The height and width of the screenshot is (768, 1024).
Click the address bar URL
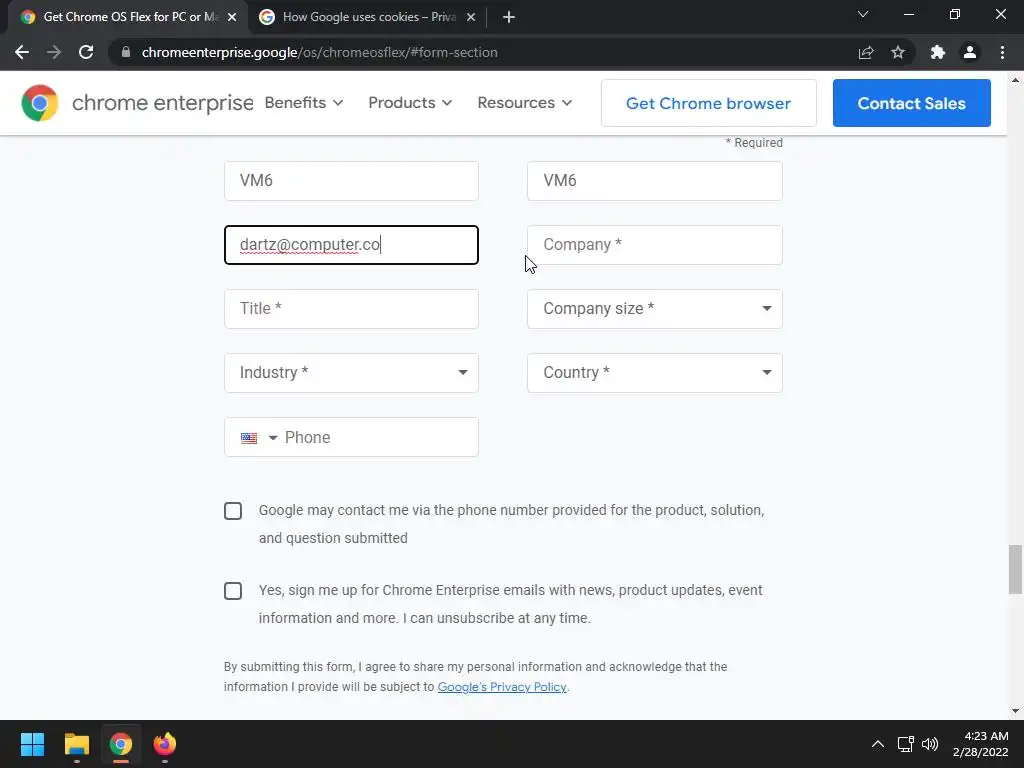(x=319, y=52)
